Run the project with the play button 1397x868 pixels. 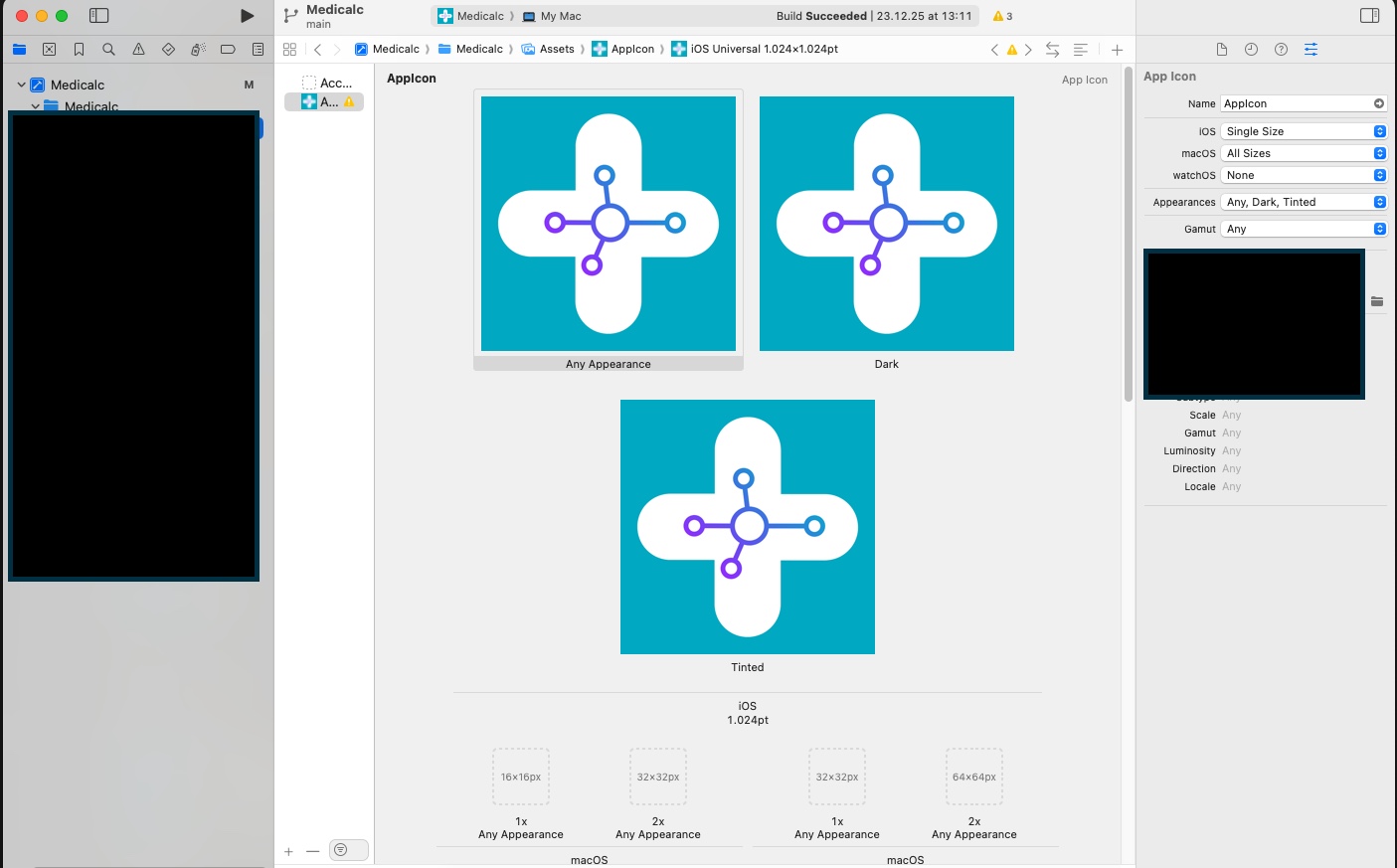point(247,16)
